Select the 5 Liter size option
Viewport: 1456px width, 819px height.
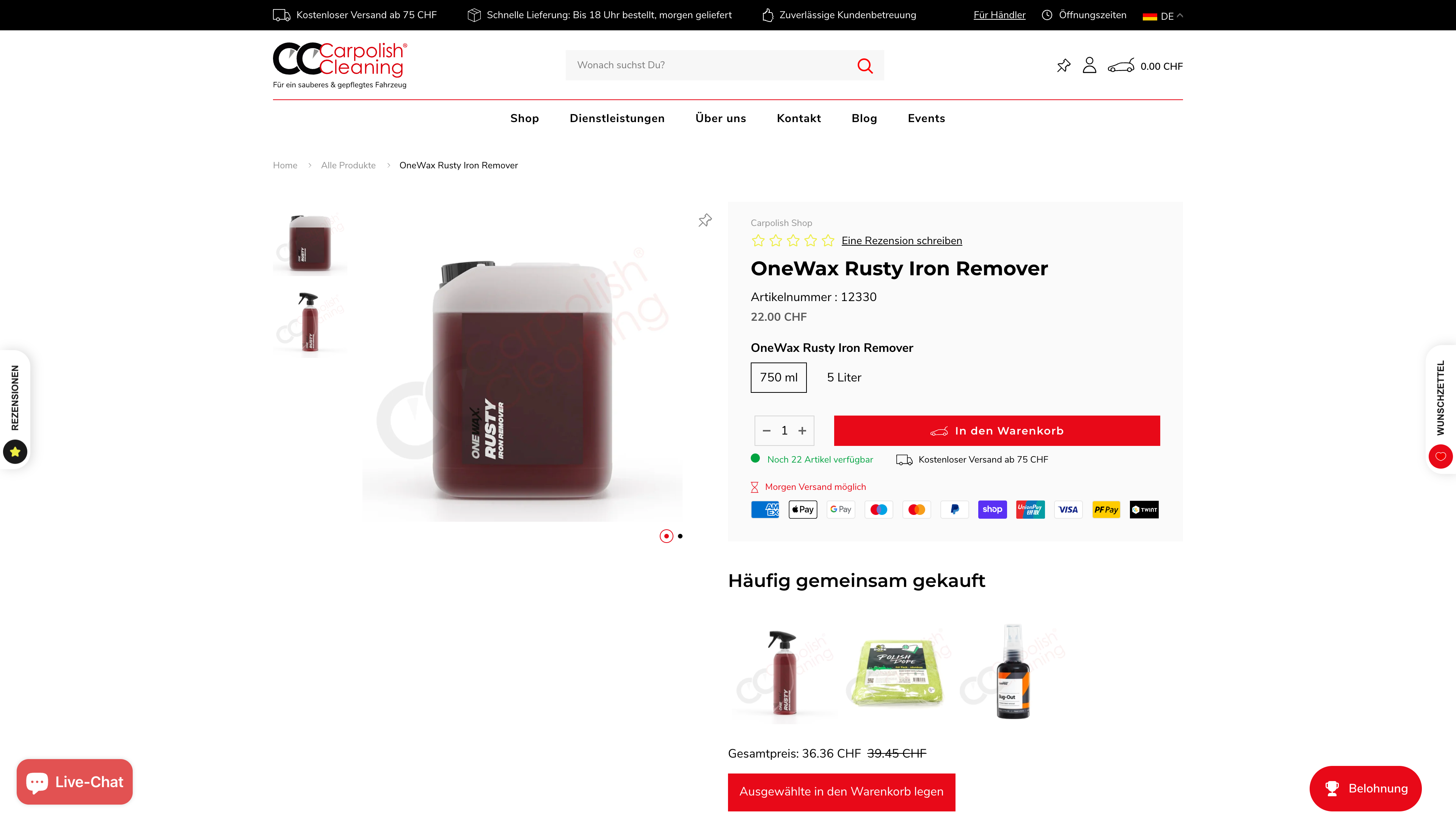click(x=844, y=377)
